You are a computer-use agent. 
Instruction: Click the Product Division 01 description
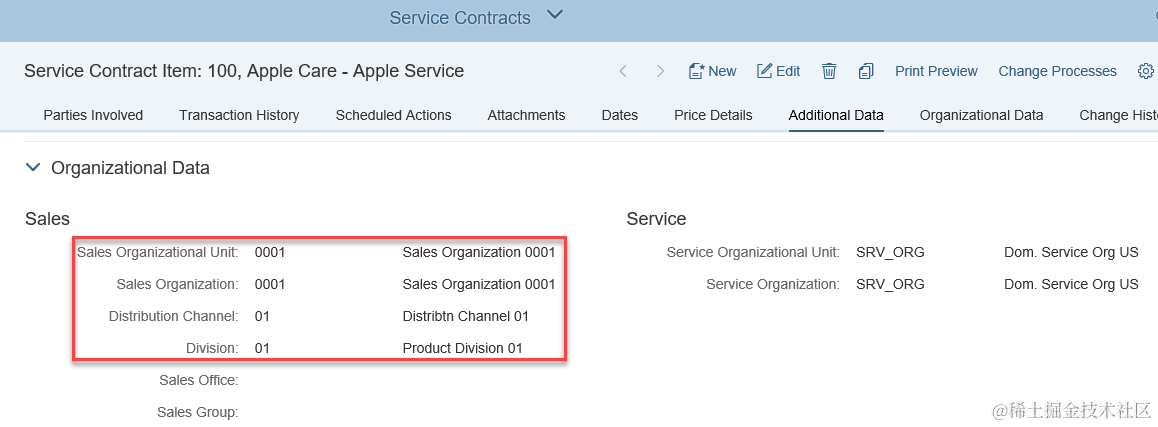(462, 348)
